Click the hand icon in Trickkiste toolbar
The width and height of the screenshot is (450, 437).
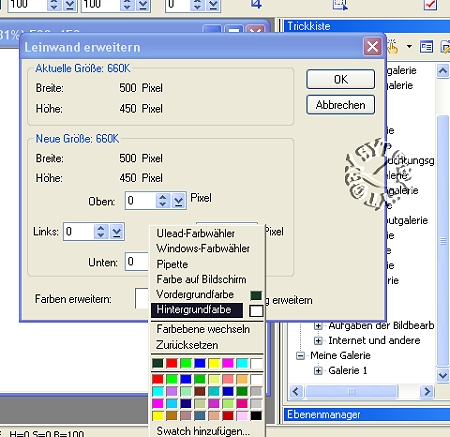click(393, 47)
